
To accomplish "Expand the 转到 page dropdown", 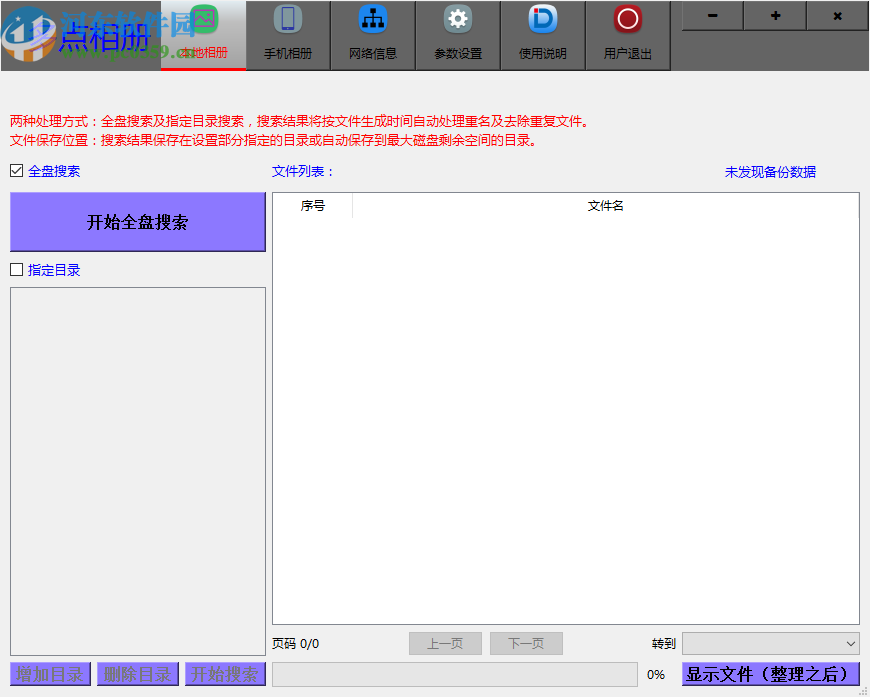I will (770, 644).
